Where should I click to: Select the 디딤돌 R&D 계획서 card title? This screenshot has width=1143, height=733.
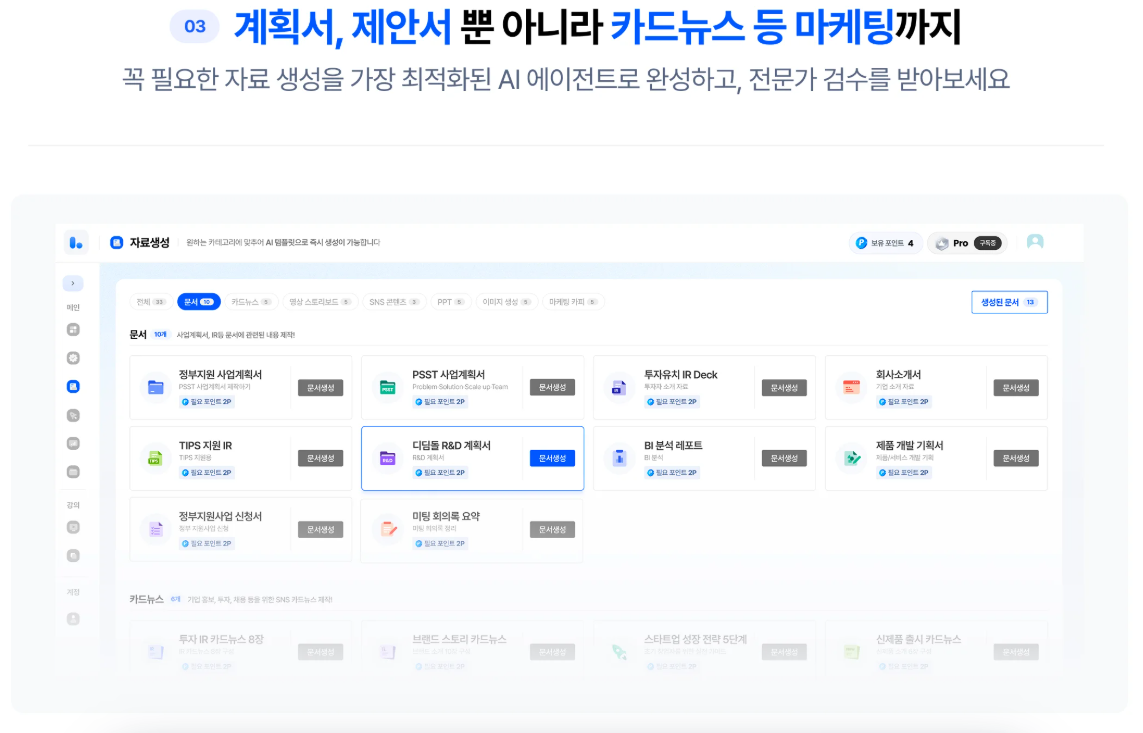(x=451, y=445)
